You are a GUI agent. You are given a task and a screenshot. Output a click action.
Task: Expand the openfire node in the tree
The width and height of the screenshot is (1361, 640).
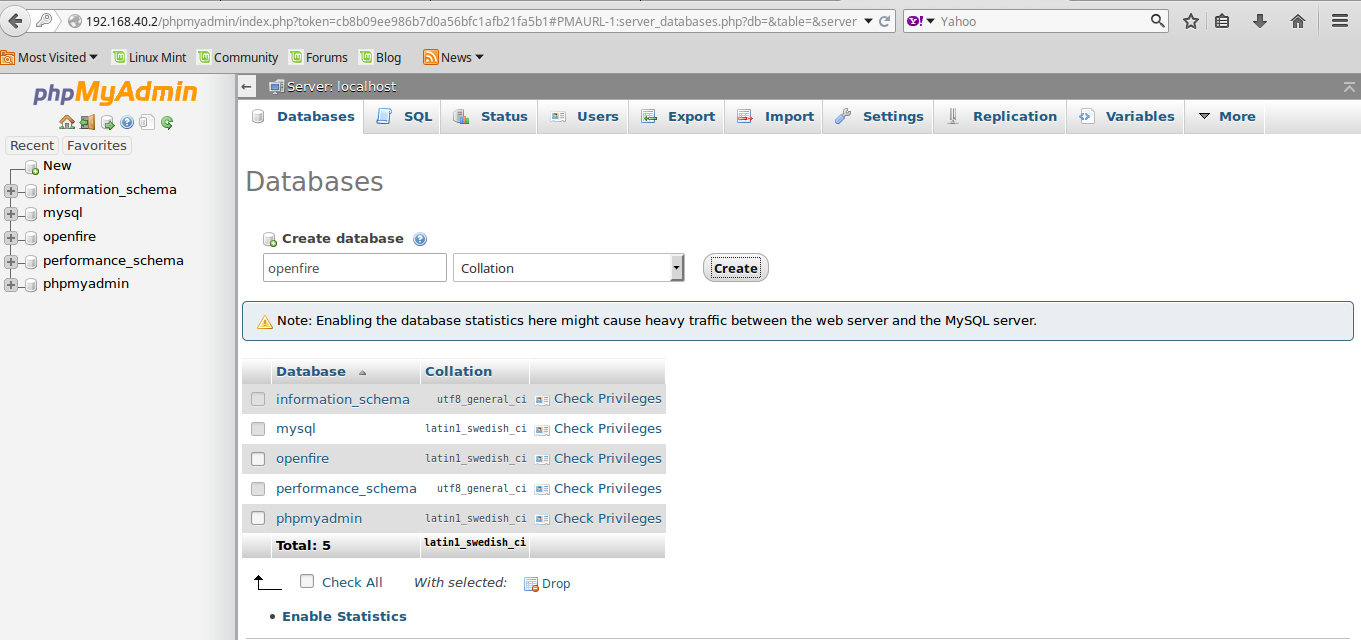[11, 237]
